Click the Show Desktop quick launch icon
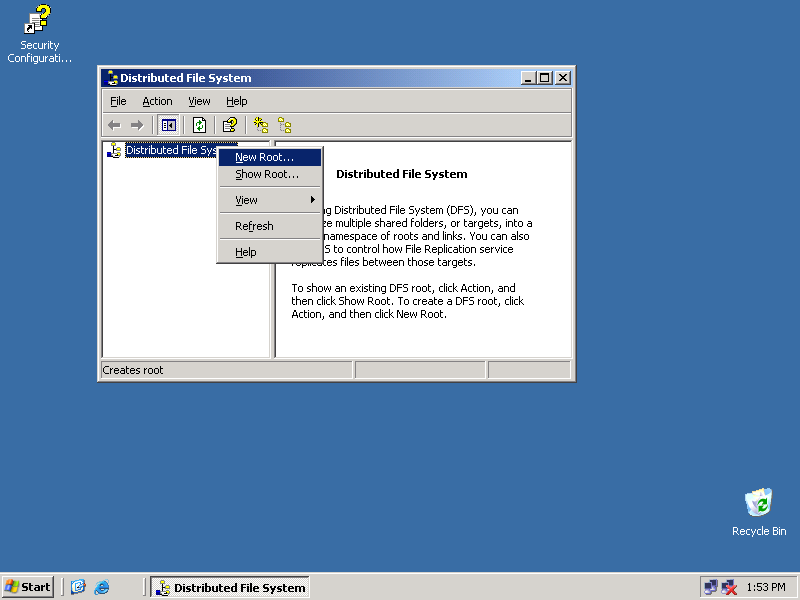 pyautogui.click(x=78, y=587)
